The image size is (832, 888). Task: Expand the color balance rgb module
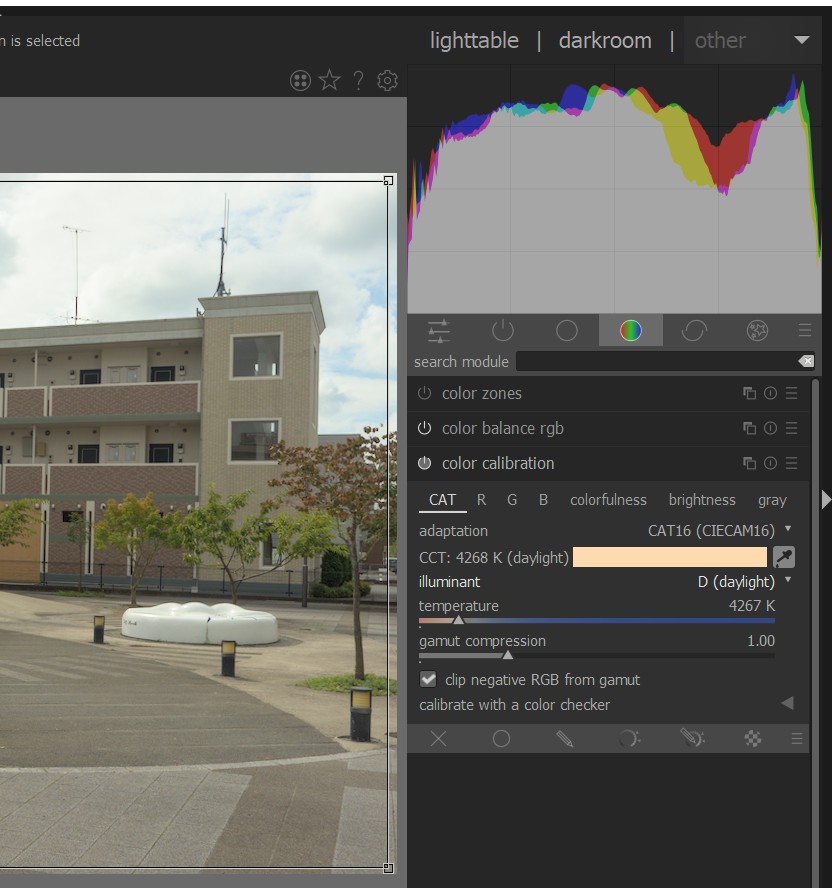pyautogui.click(x=502, y=428)
